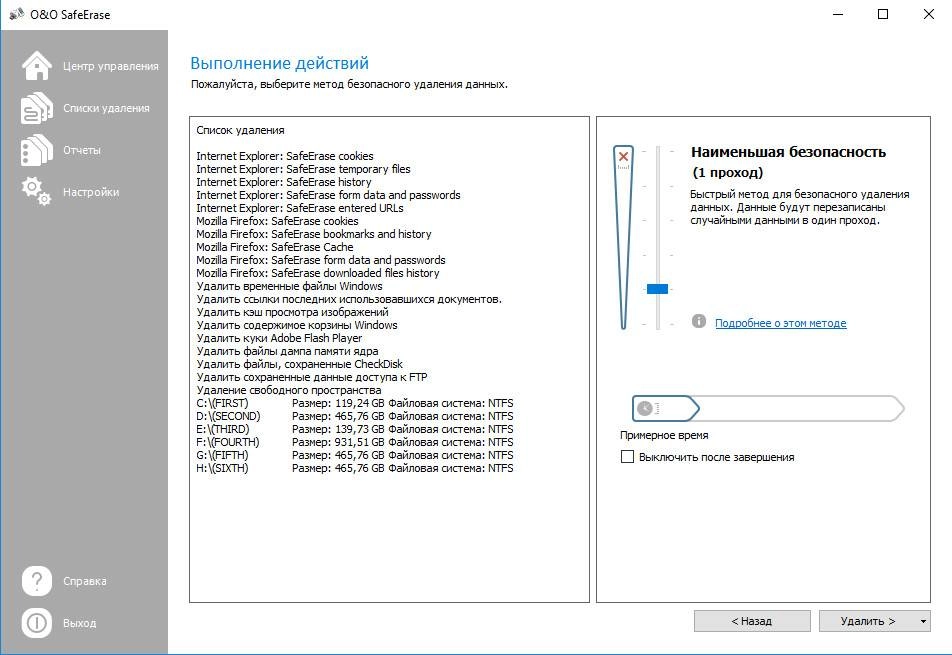Click the reports files icon

pyautogui.click(x=36, y=150)
